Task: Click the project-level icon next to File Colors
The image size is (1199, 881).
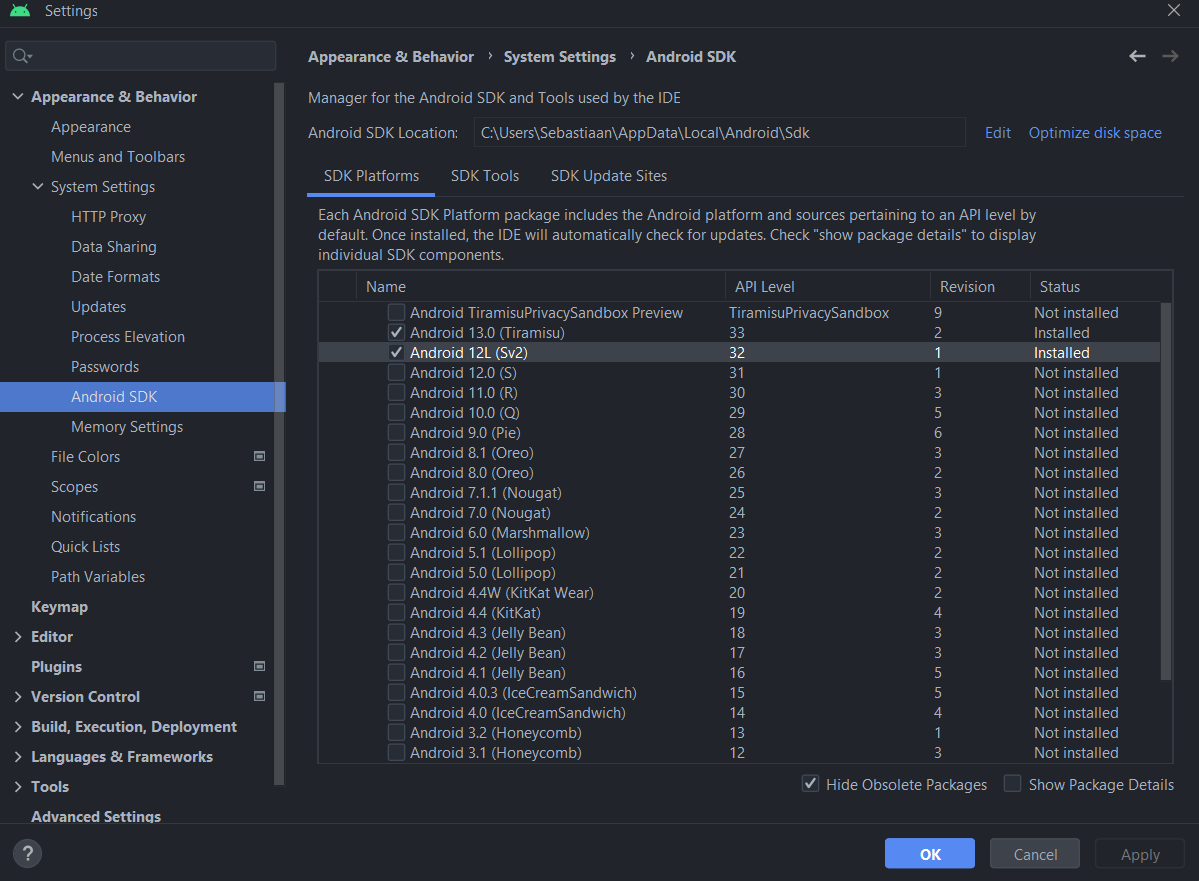Action: (x=259, y=457)
